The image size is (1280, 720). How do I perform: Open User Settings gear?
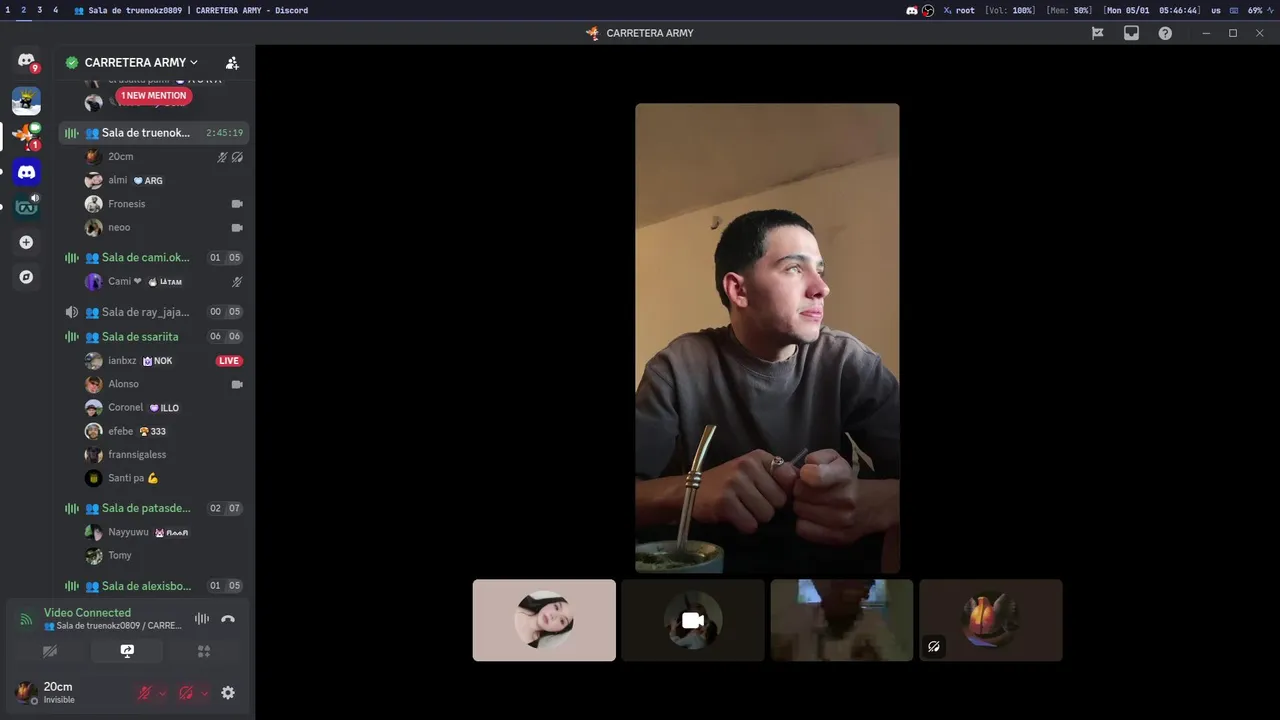(228, 693)
